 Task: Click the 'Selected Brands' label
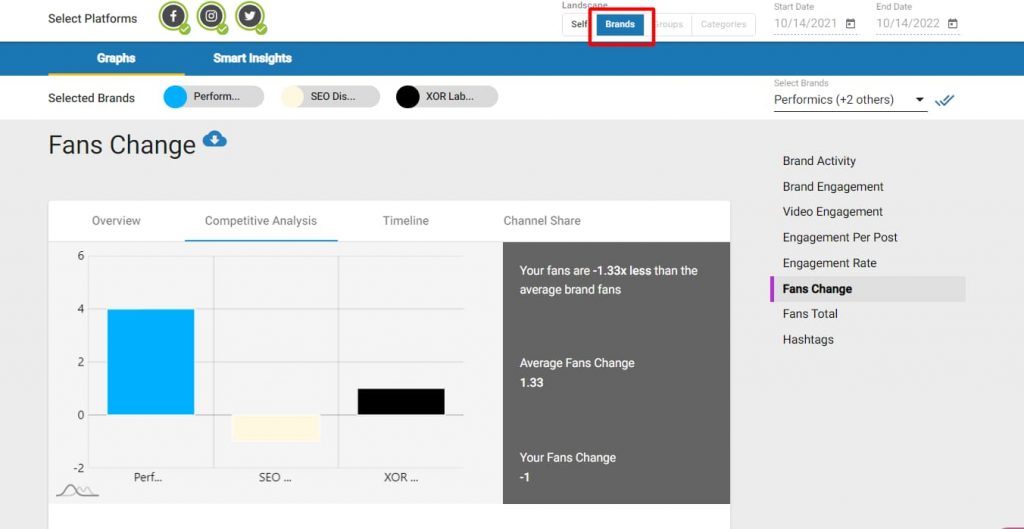pyautogui.click(x=91, y=98)
